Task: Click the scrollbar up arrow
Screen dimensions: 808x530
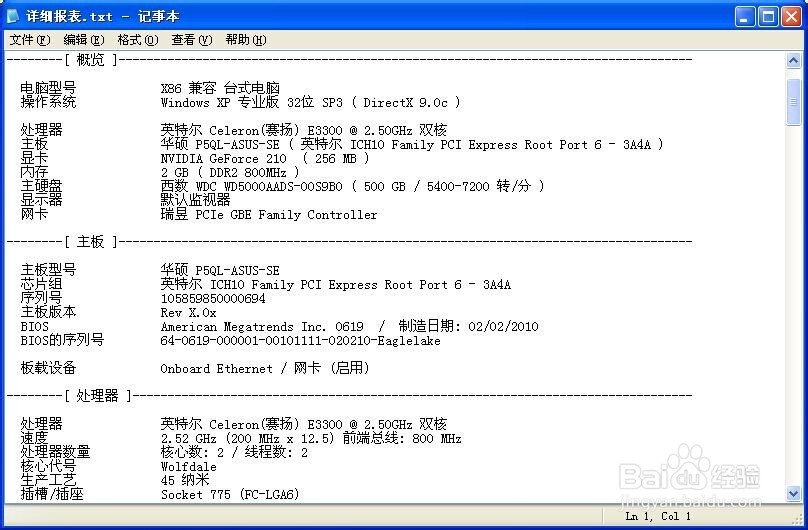Action: point(794,61)
